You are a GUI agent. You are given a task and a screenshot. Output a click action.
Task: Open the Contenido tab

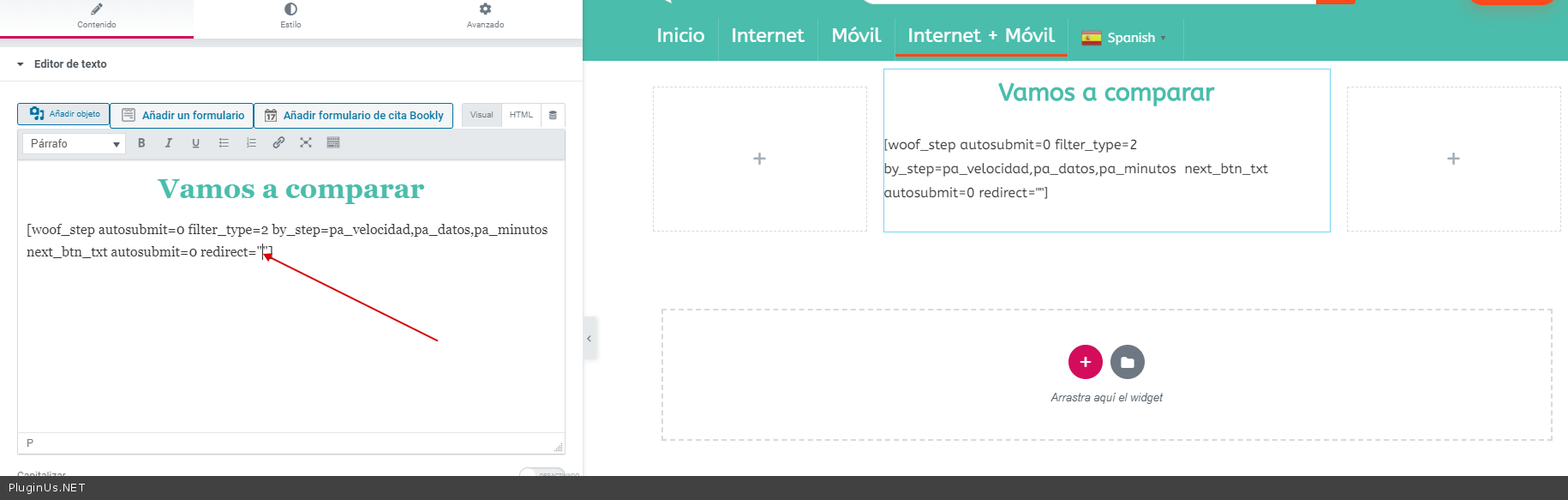[x=97, y=18]
